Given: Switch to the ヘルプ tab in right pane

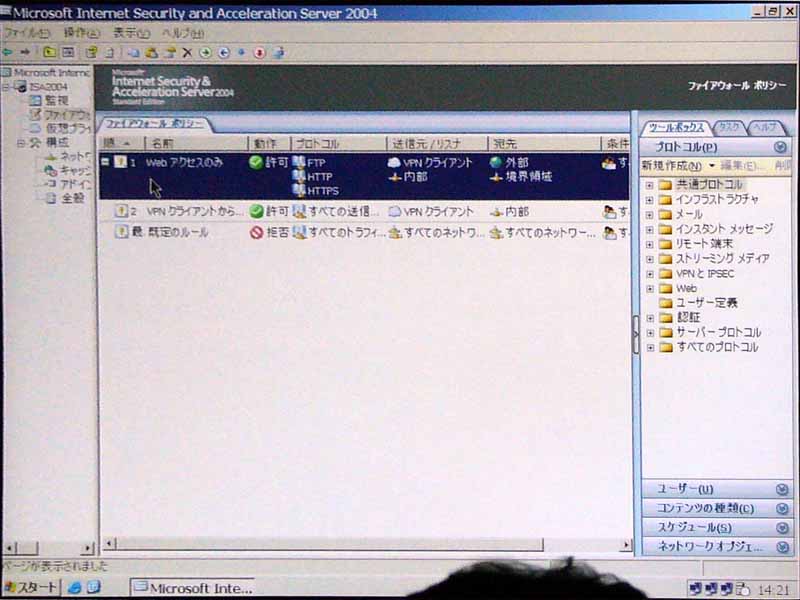Looking at the screenshot, I should [x=765, y=127].
